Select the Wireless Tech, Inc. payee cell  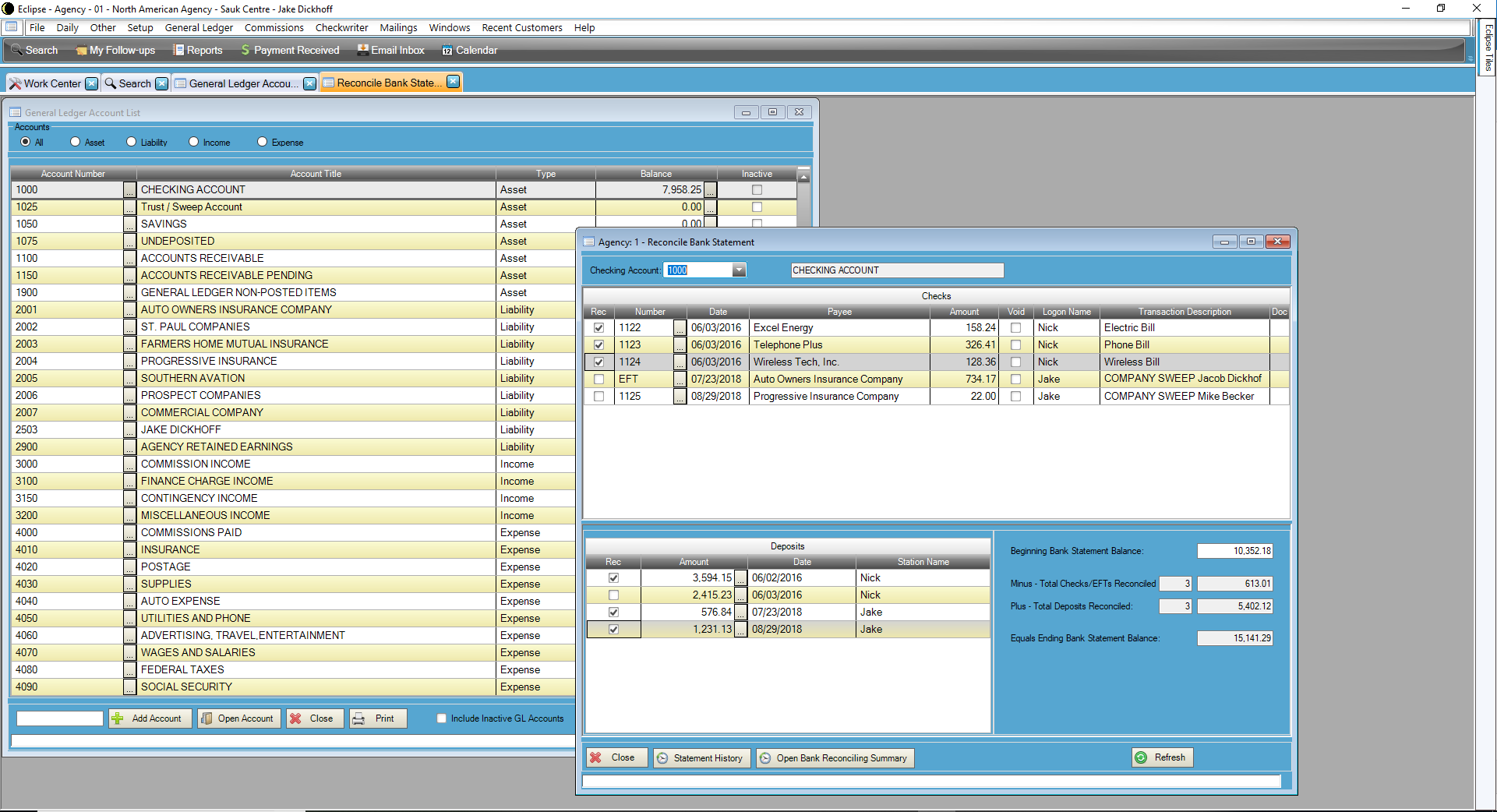point(839,362)
